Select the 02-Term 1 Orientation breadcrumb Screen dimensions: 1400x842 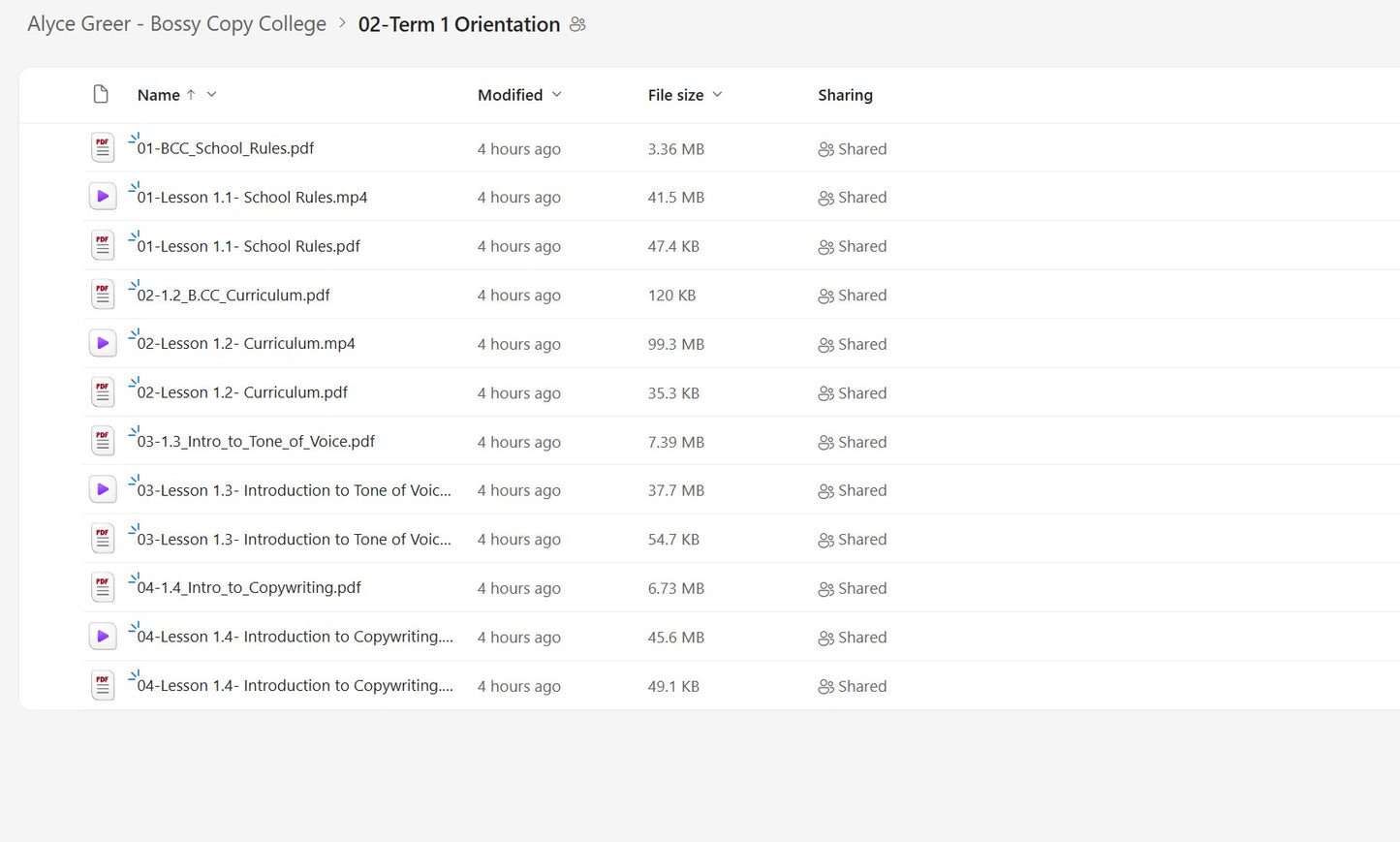[458, 24]
